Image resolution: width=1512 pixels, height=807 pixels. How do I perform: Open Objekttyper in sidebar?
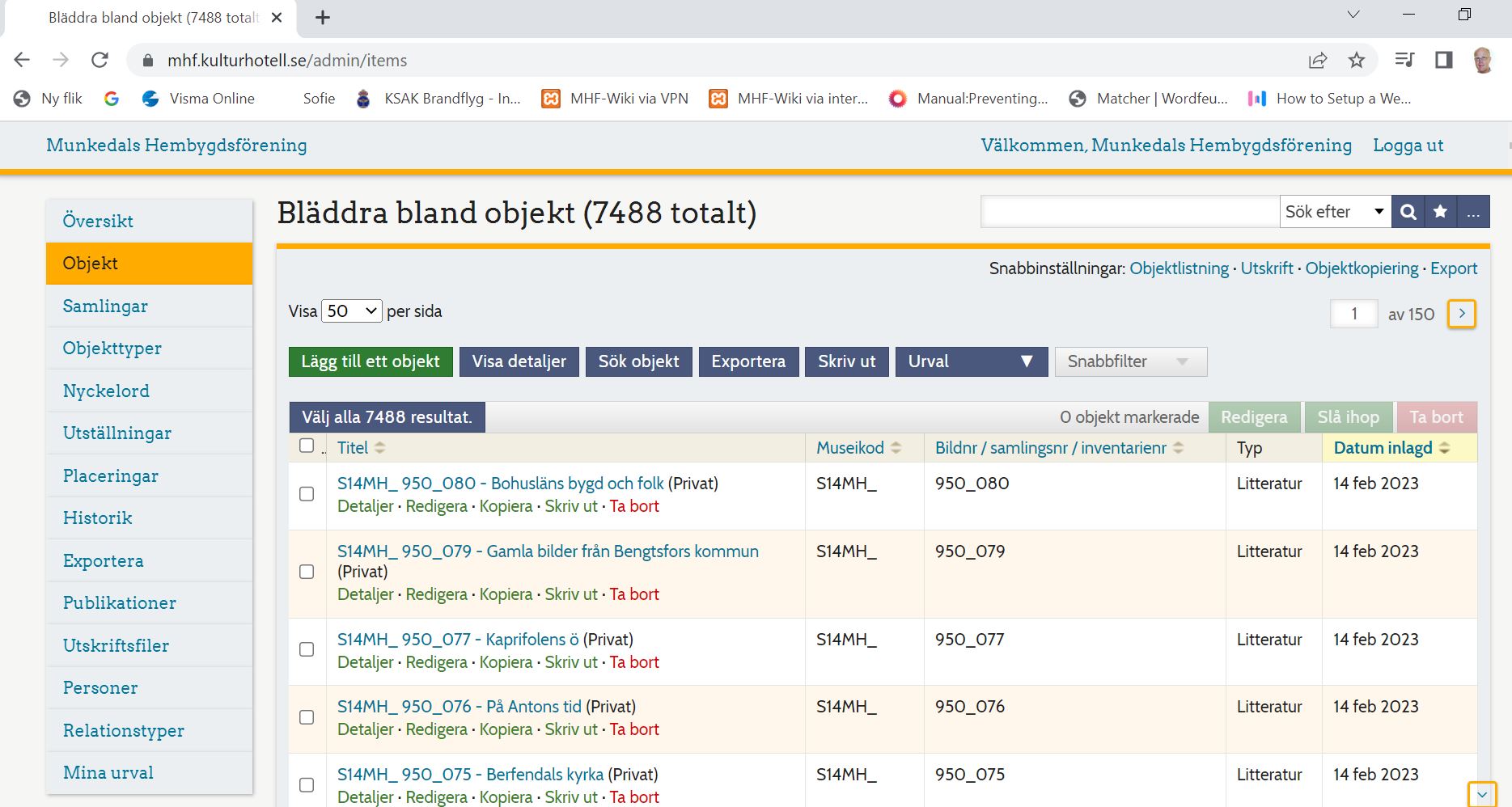[x=149, y=348]
